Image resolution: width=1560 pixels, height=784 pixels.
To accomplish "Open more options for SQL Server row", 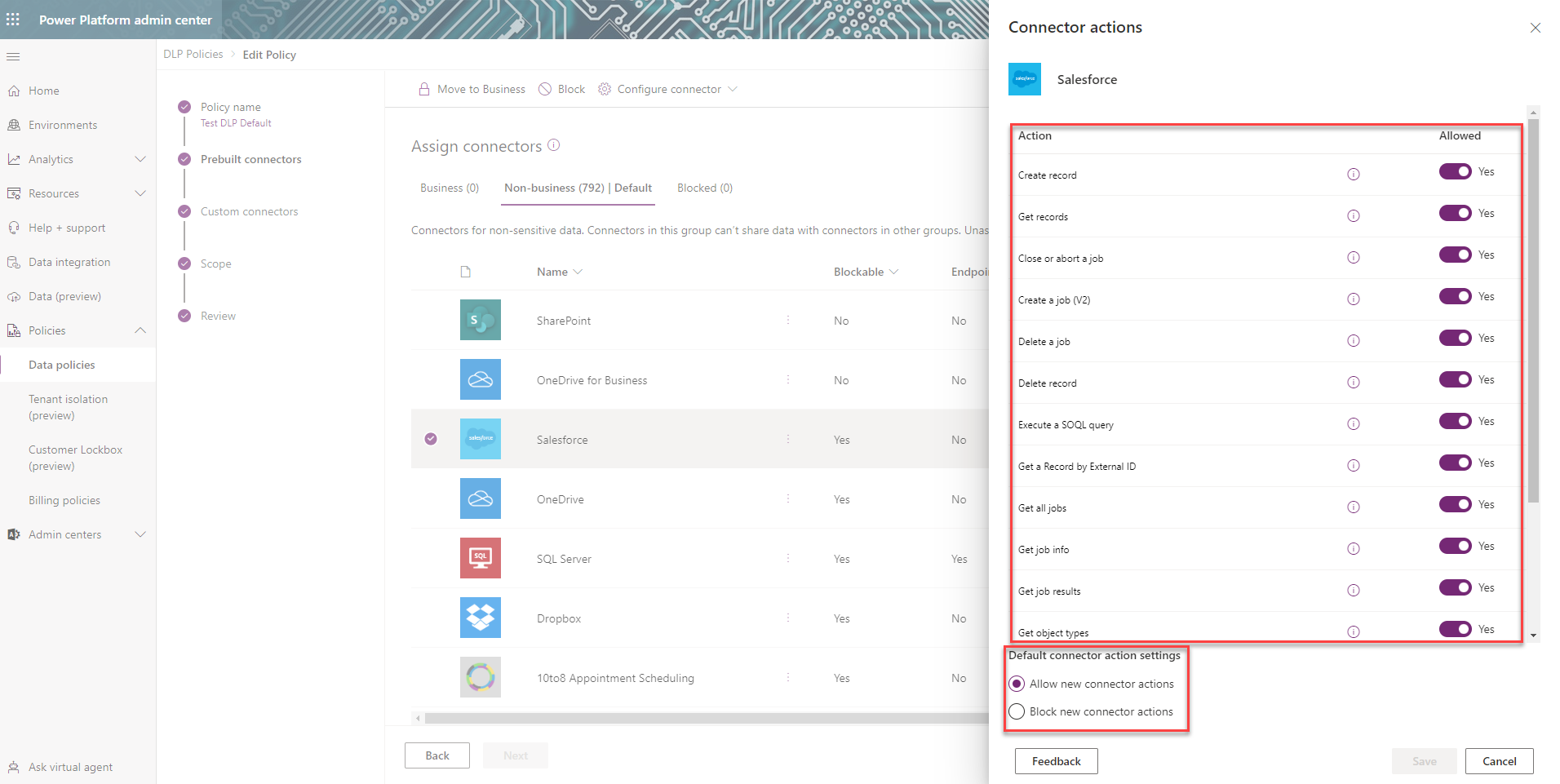I will point(788,559).
